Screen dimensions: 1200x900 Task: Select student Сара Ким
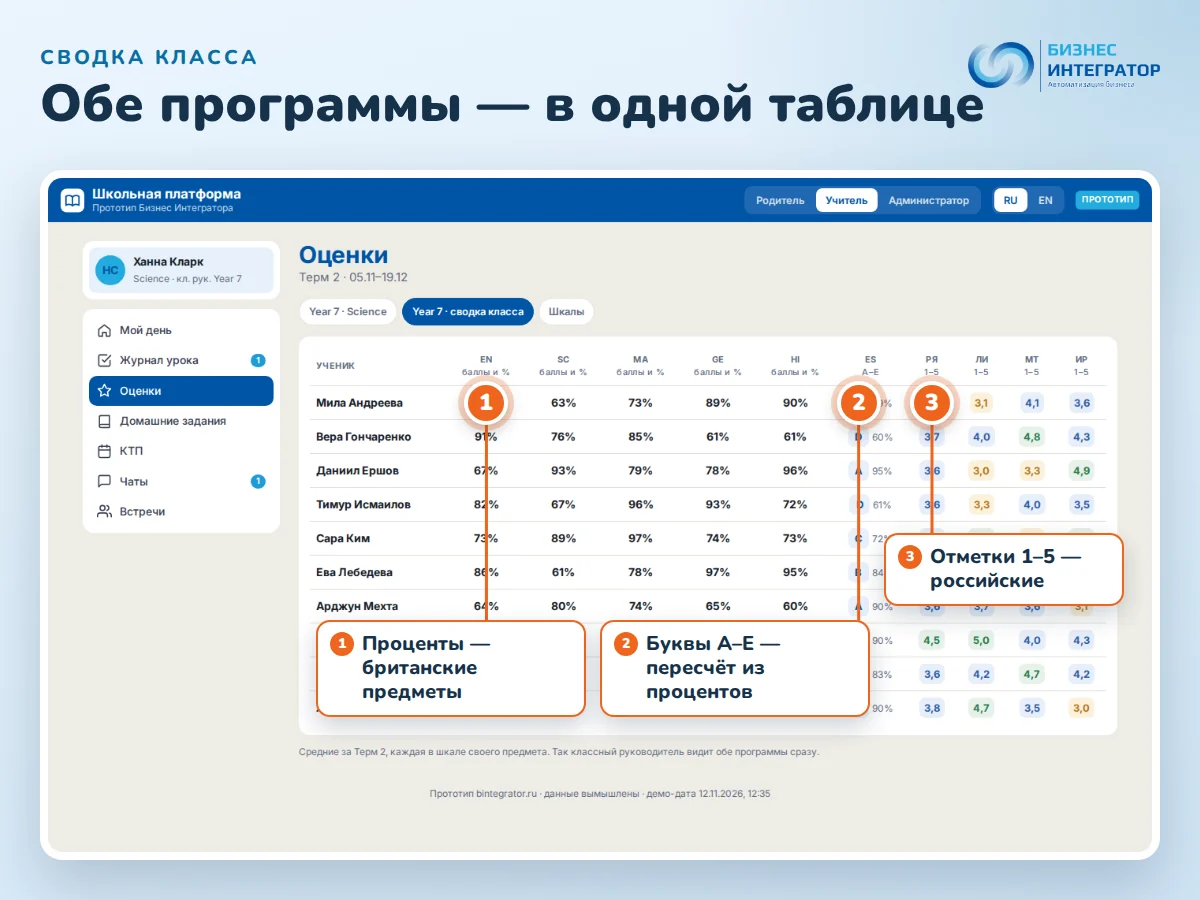pyautogui.click(x=343, y=539)
